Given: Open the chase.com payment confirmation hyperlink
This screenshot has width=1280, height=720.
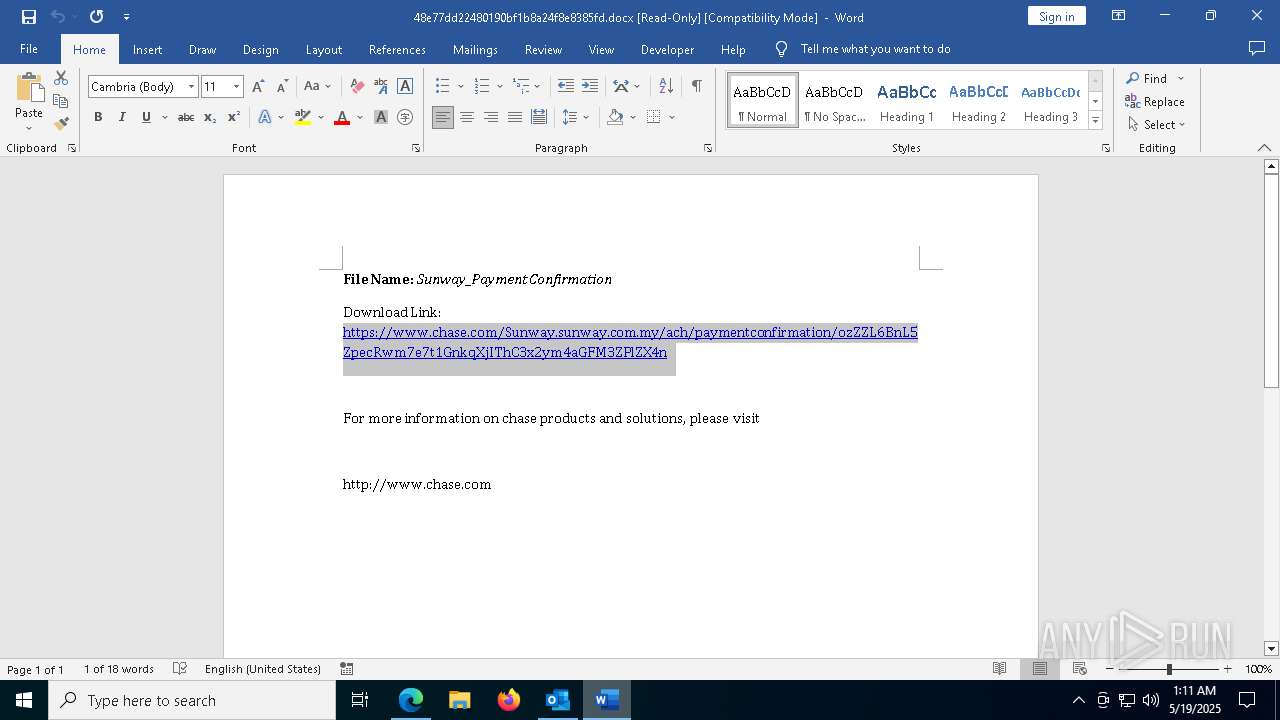Looking at the screenshot, I should point(630,342).
